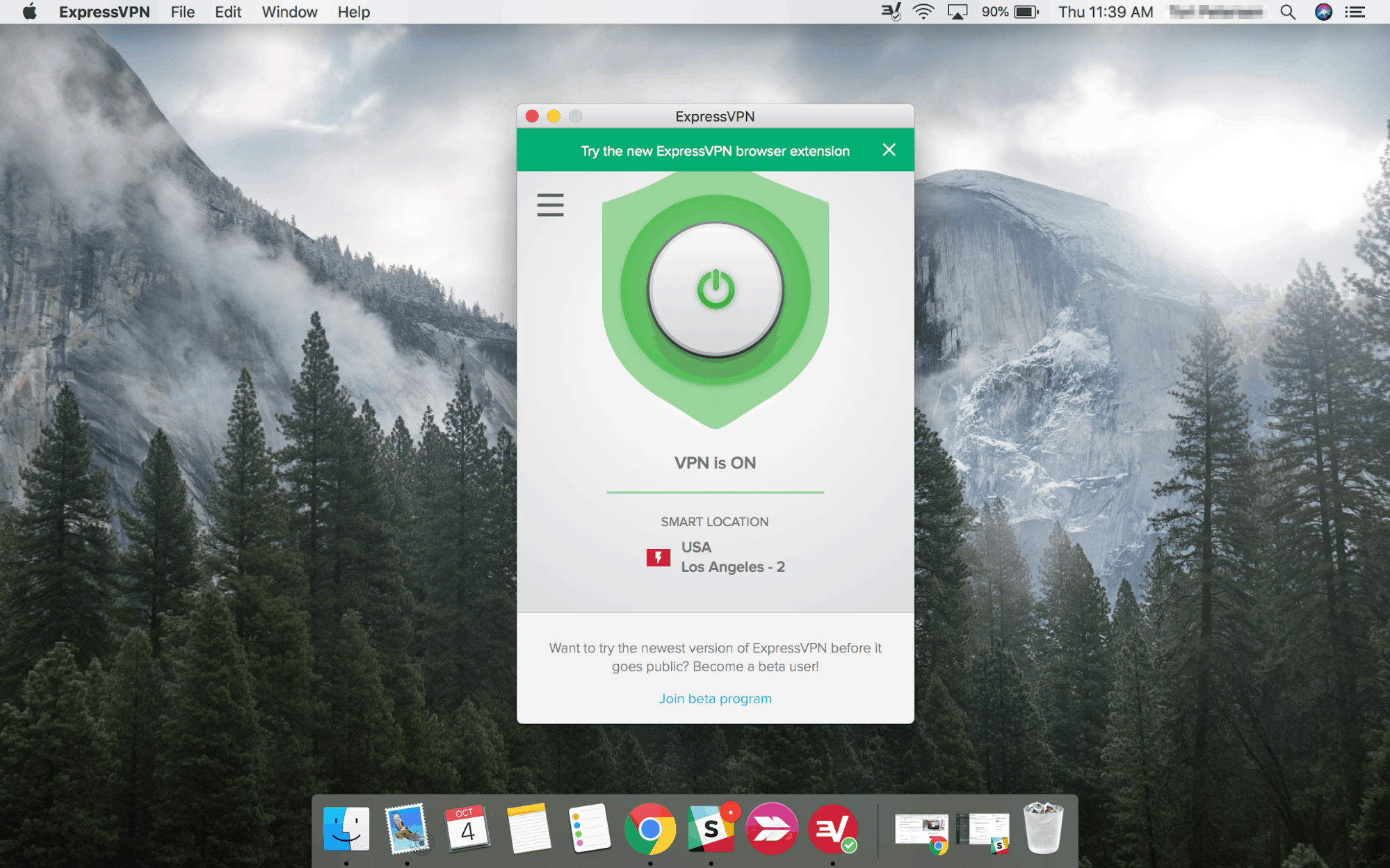Open the Edit menu
This screenshot has height=868, width=1390.
click(227, 12)
